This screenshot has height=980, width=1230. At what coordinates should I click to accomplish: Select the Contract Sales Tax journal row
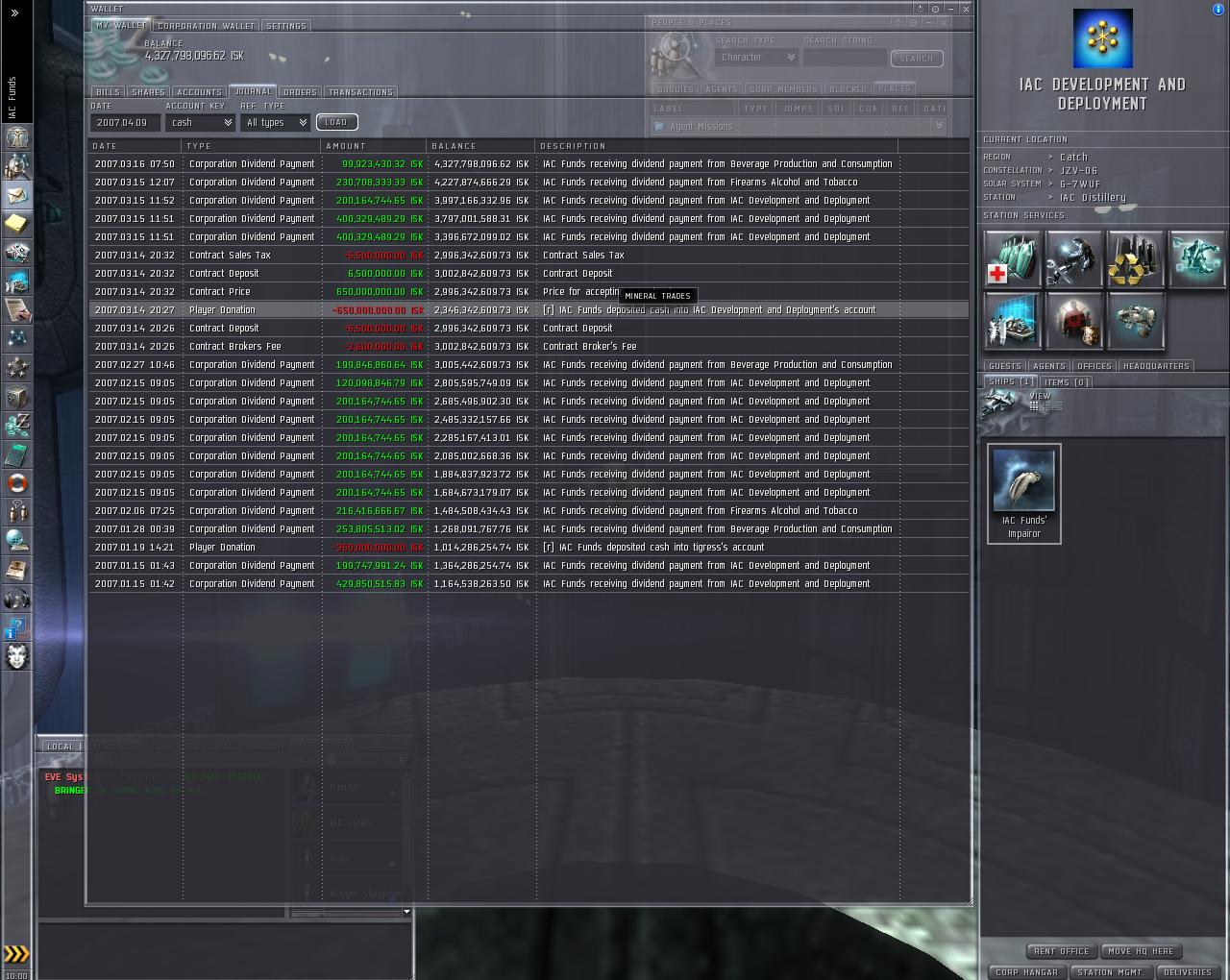[x=529, y=256]
